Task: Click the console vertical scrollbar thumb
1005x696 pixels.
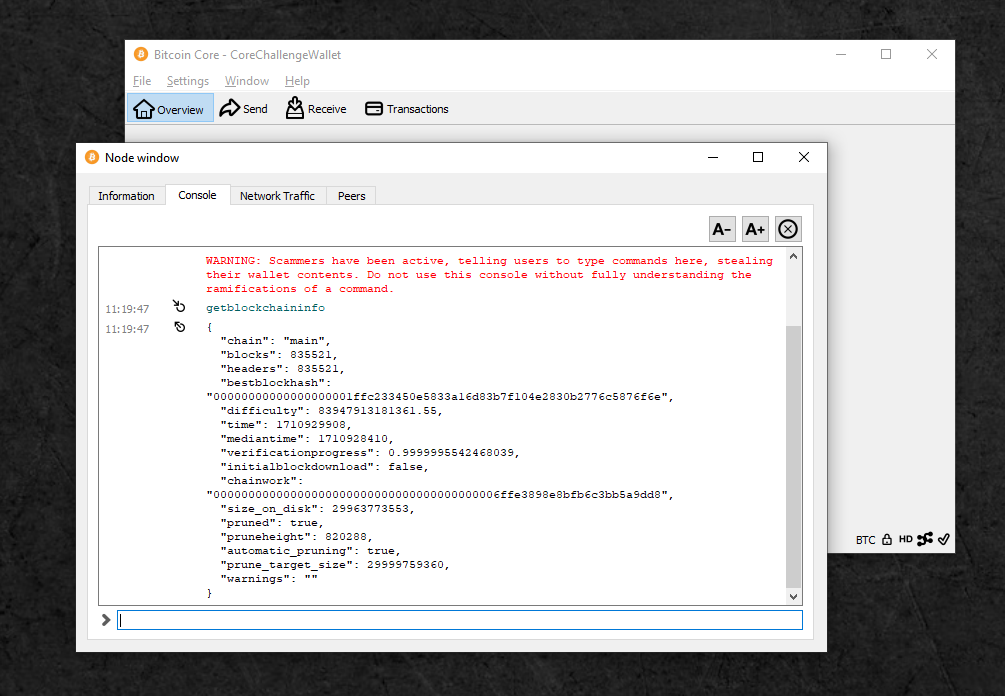Action: coord(793,457)
